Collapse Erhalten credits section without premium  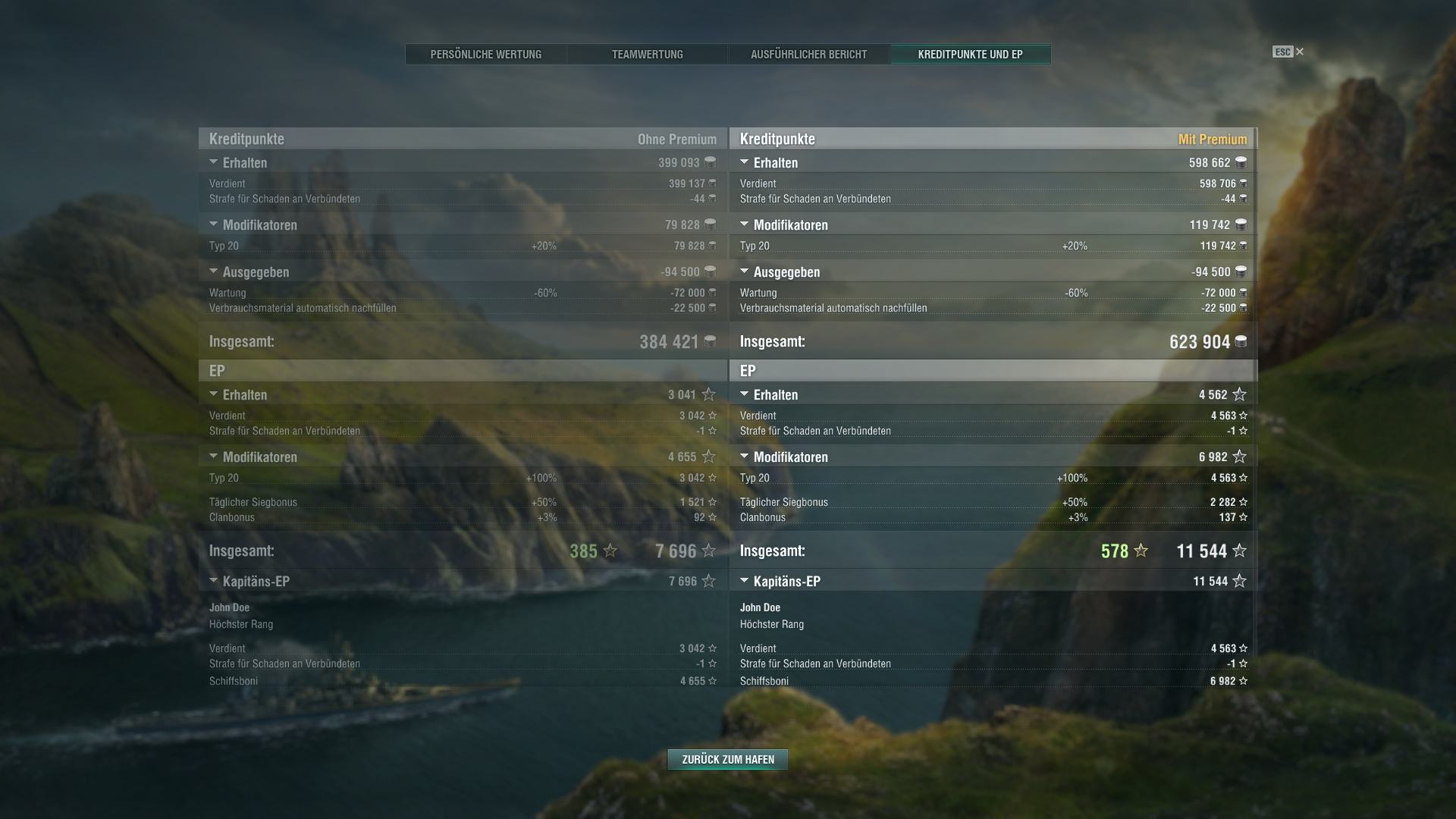coord(213,162)
